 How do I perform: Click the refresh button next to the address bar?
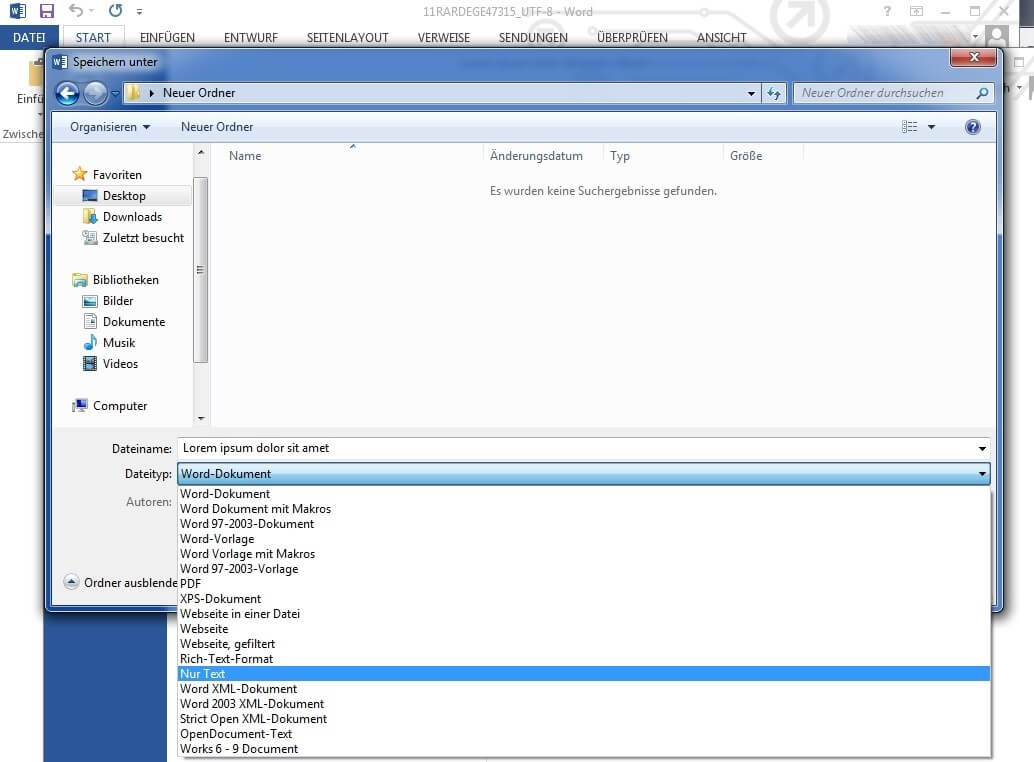[774, 94]
